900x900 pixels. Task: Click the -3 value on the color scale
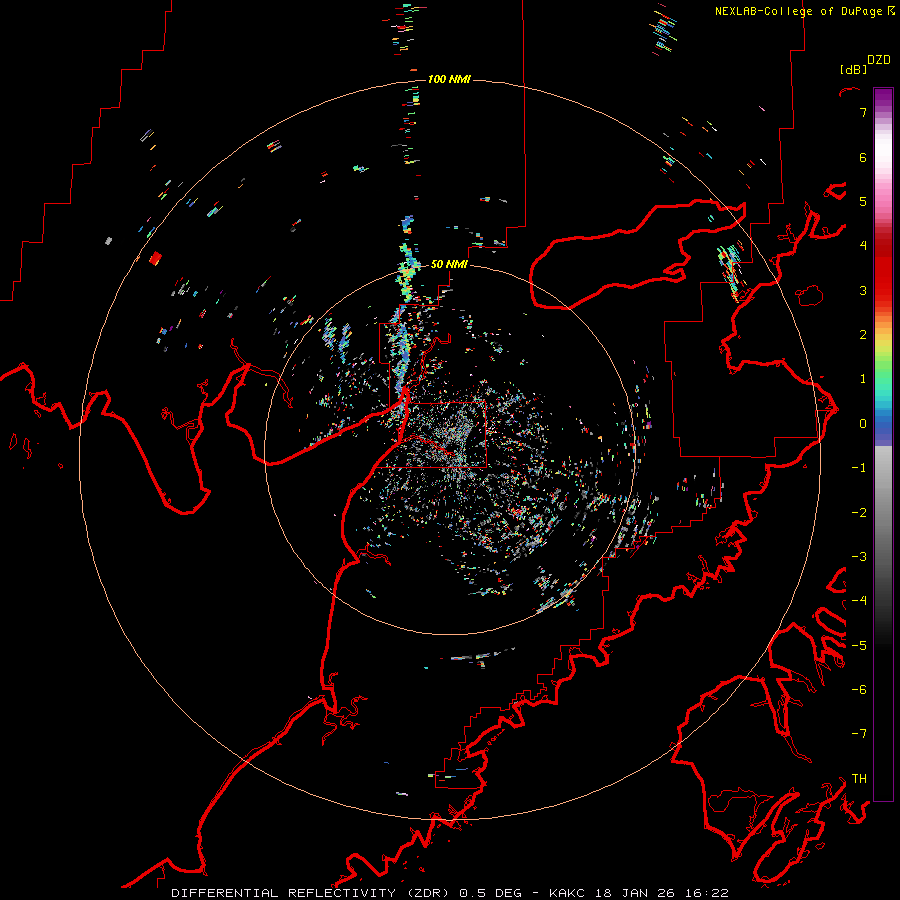(859, 557)
